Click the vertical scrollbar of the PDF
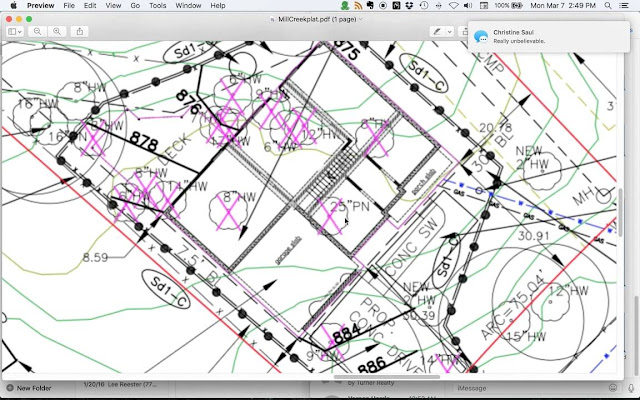Screen dimensions: 640x400 pyautogui.click(x=620, y=212)
